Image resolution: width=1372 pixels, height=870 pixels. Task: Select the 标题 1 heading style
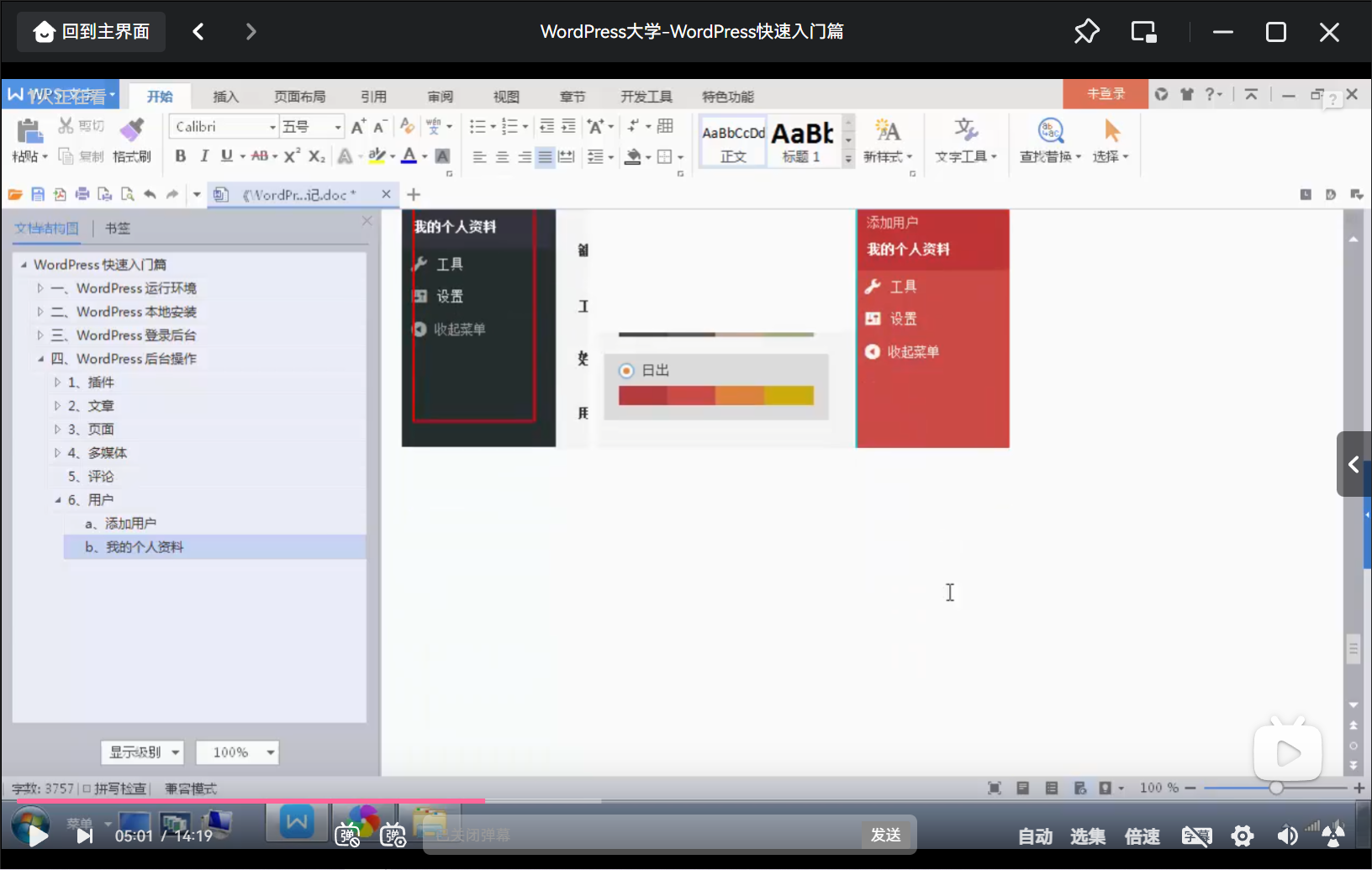(803, 141)
